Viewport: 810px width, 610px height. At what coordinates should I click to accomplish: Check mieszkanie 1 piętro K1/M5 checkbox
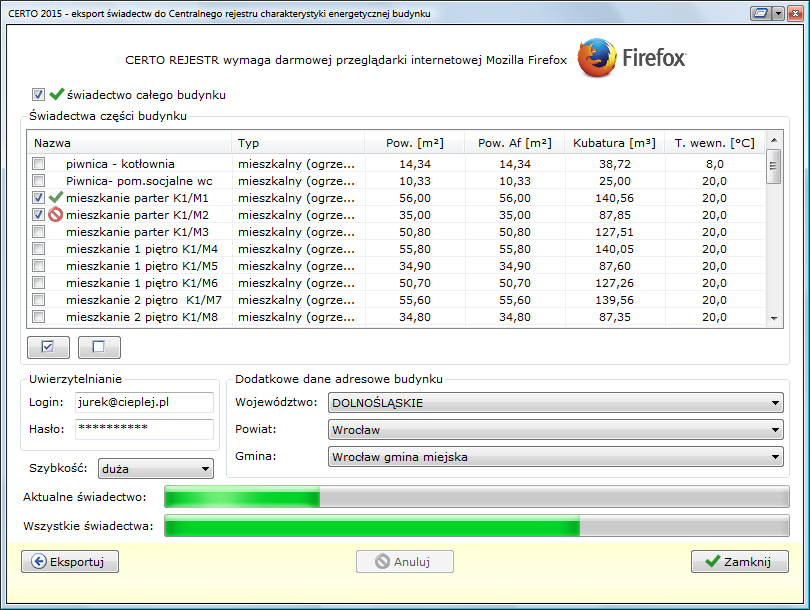(x=38, y=266)
